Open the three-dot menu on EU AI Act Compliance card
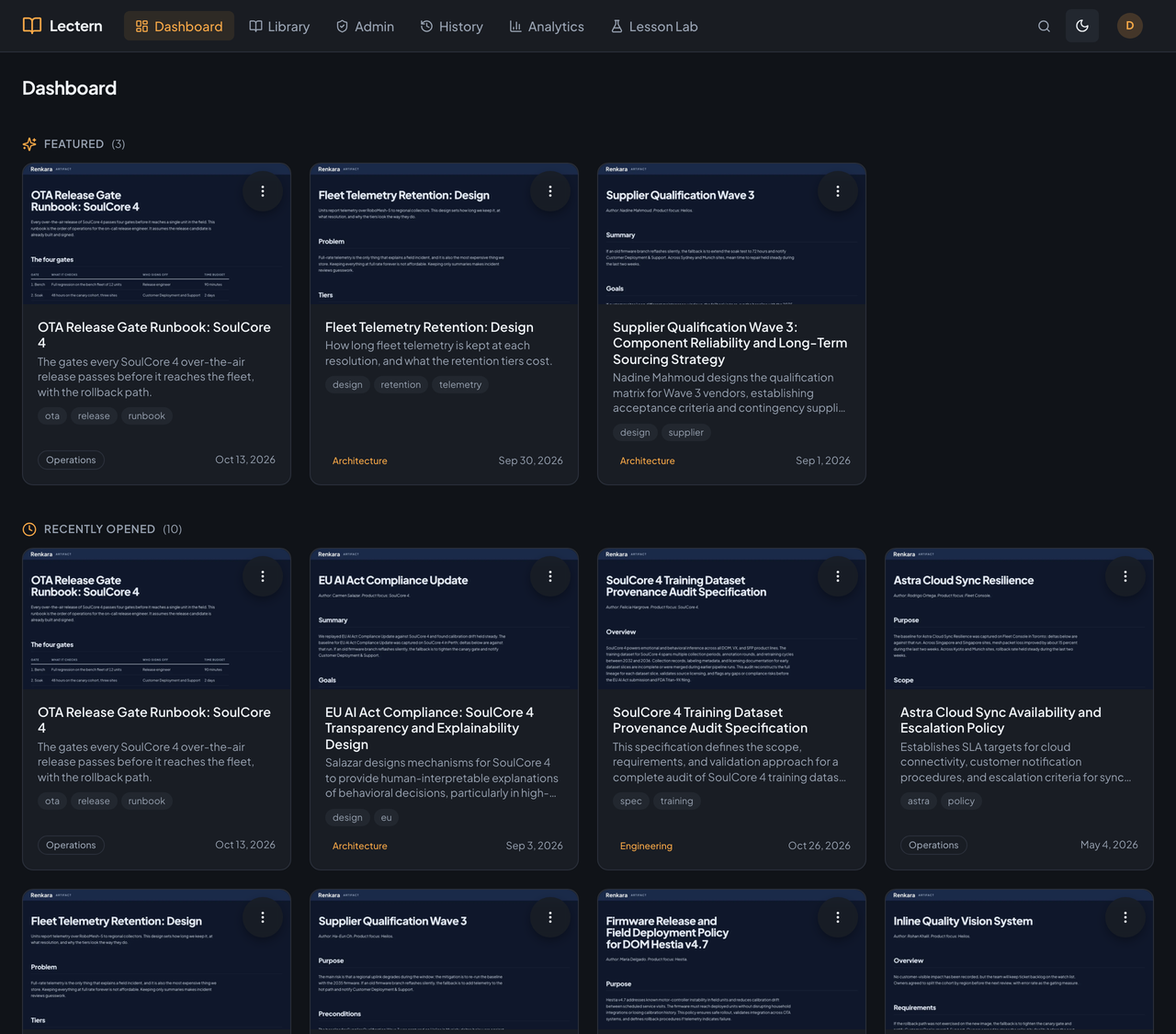 click(550, 576)
